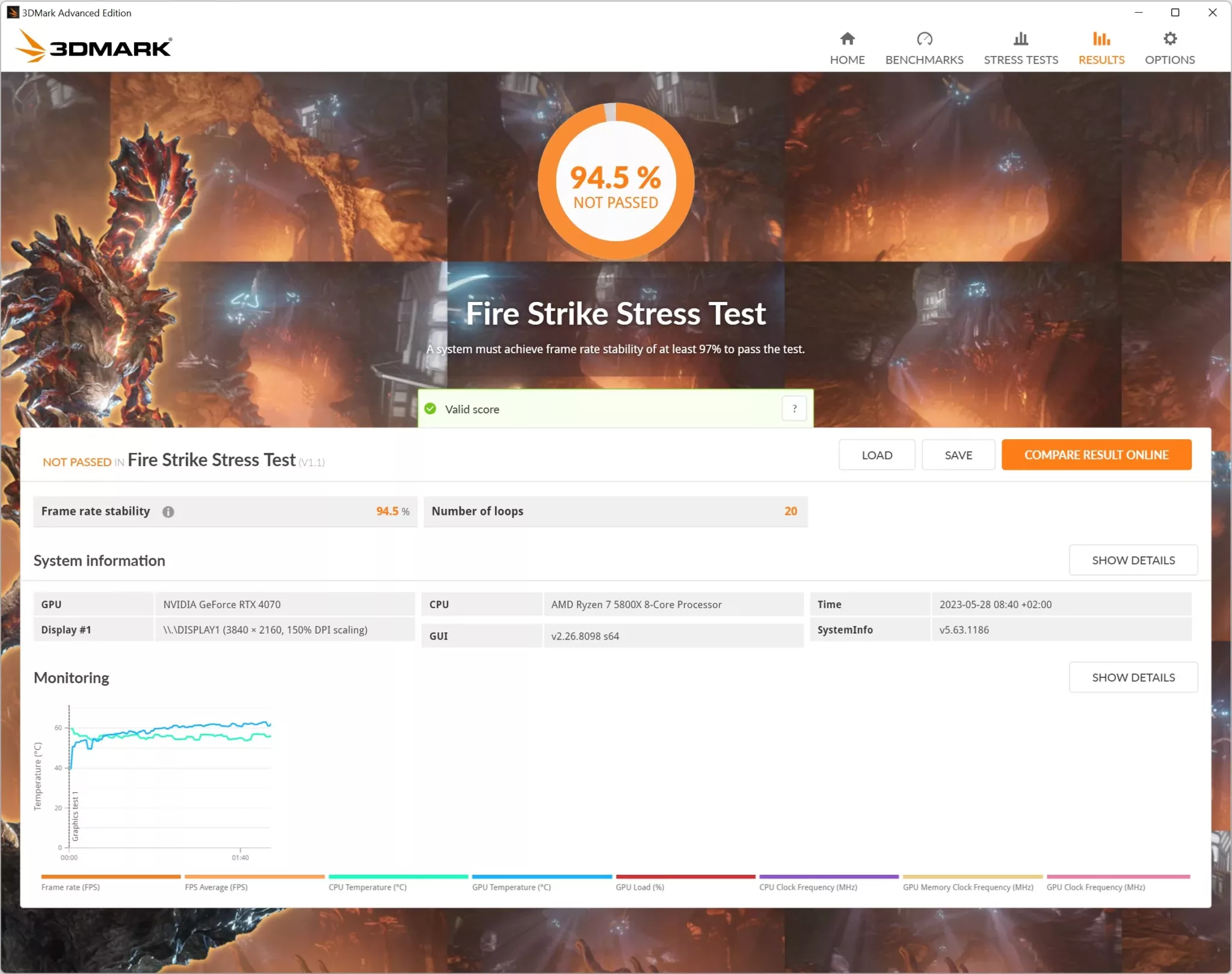The image size is (1232, 974).
Task: Open COMPARE RESULT ONLINE
Action: click(x=1096, y=455)
